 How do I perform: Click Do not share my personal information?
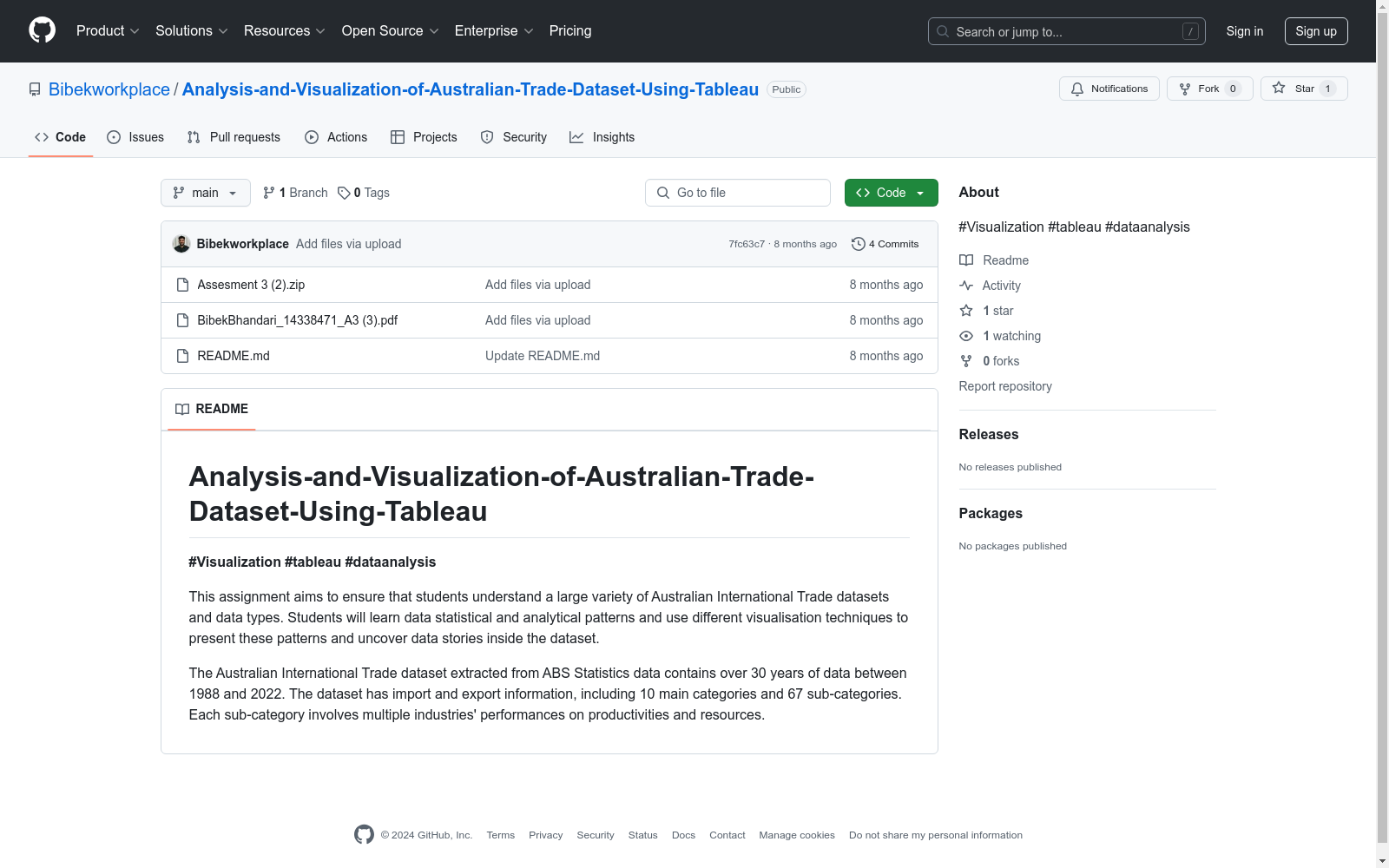tap(936, 835)
